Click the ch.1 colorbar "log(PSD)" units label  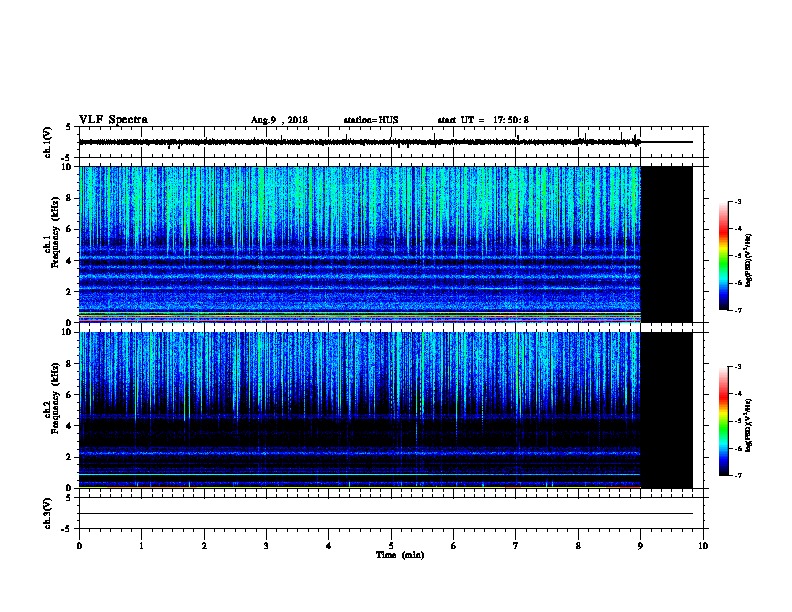[748, 260]
